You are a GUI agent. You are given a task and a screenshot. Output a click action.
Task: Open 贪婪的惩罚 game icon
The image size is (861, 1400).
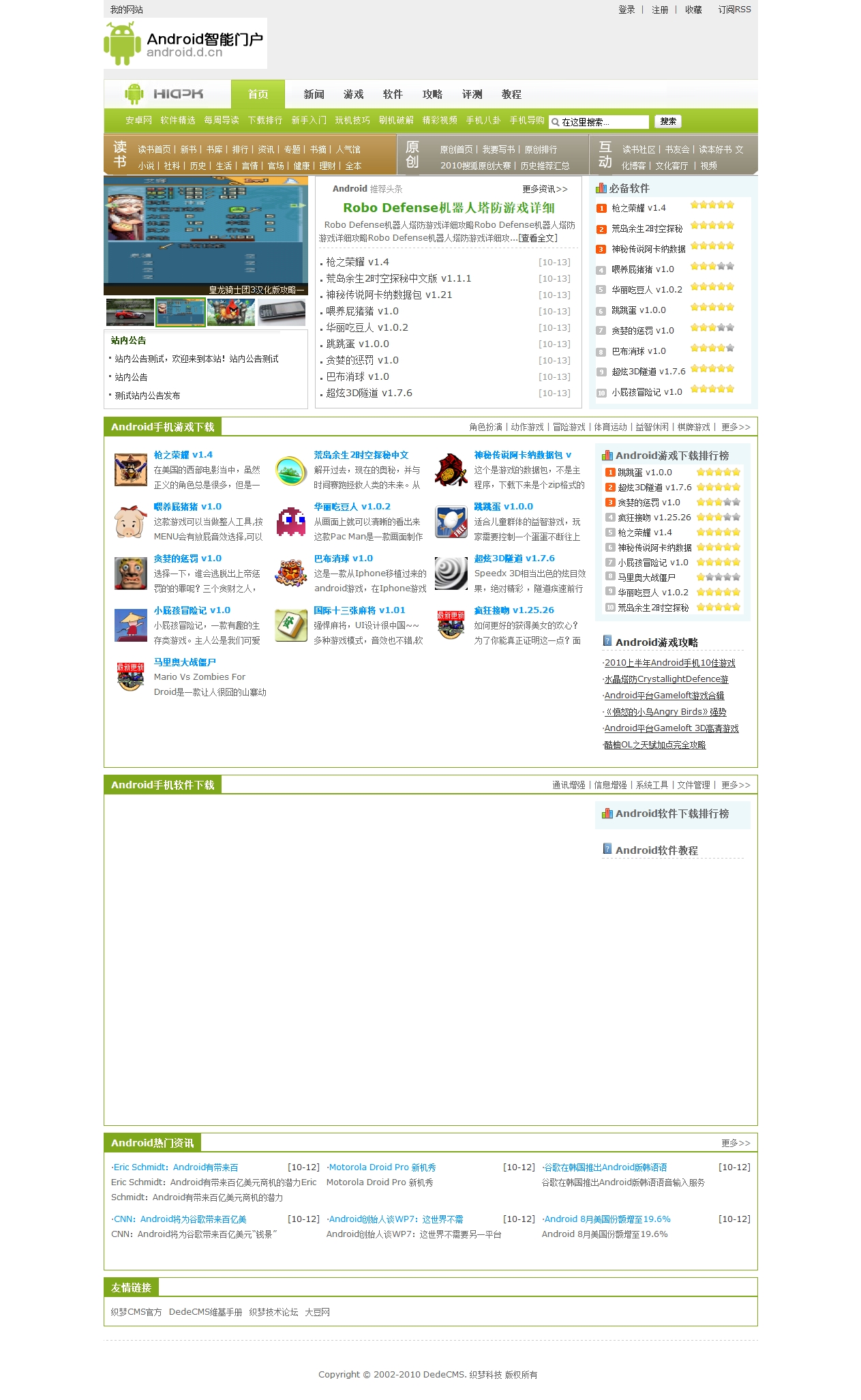131,574
